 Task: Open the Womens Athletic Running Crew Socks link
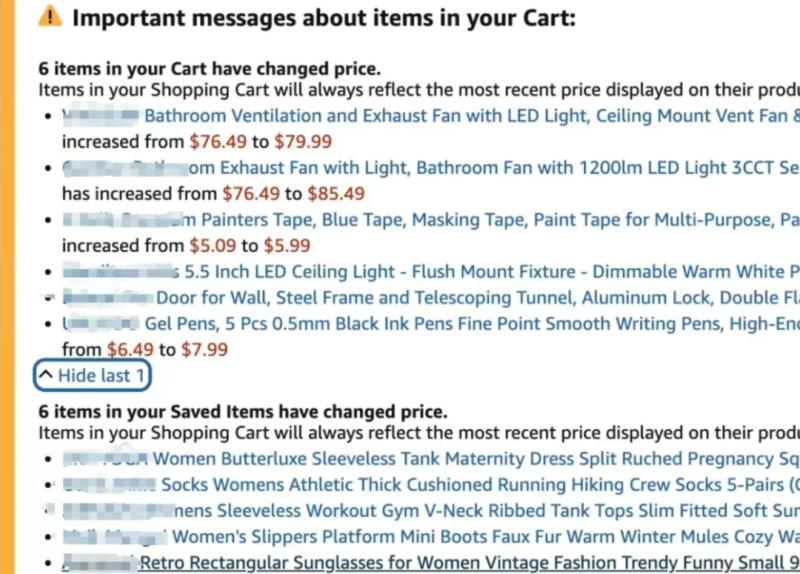[x=470, y=485]
